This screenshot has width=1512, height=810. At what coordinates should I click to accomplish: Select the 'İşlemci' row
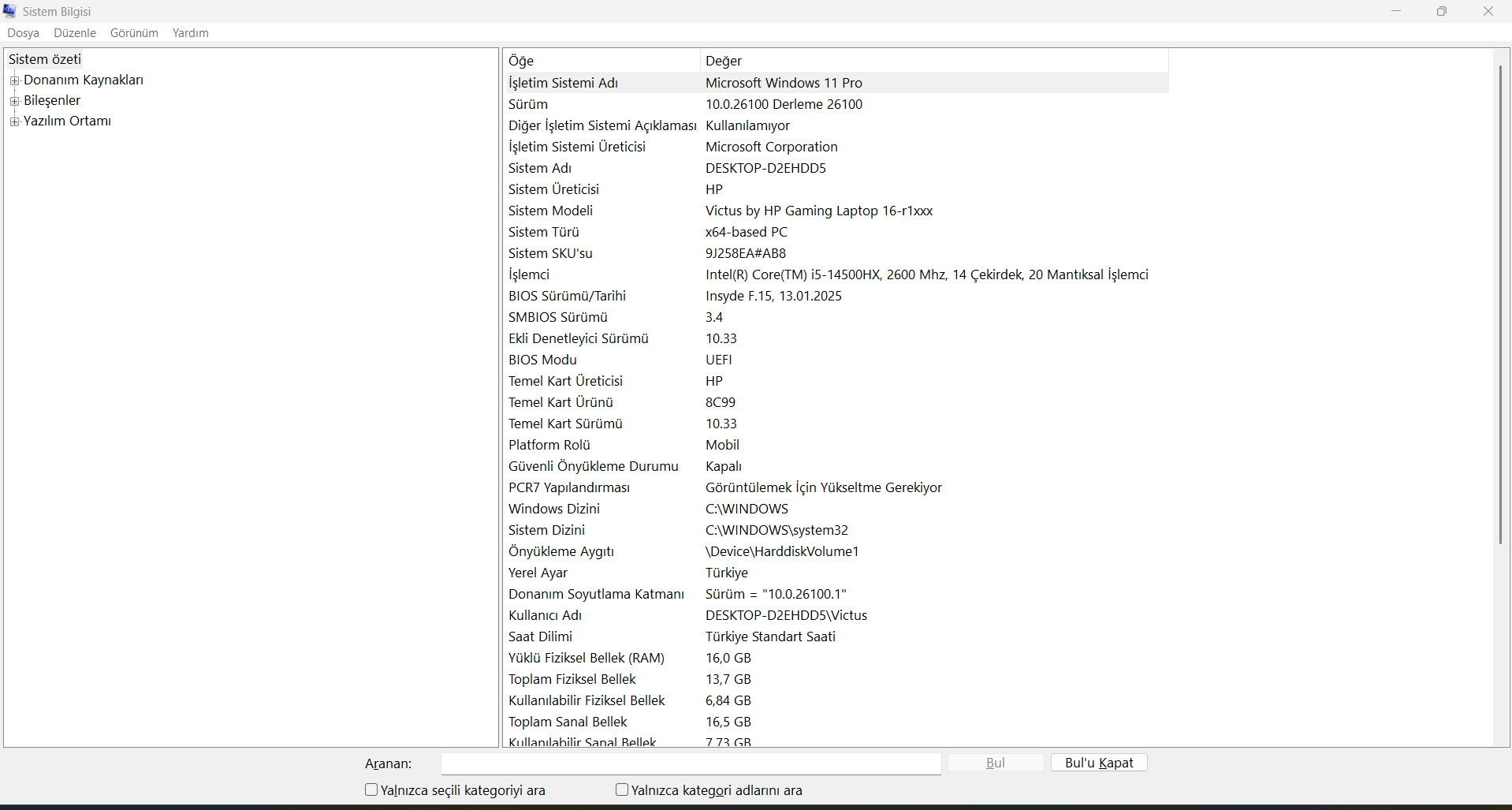click(836, 274)
